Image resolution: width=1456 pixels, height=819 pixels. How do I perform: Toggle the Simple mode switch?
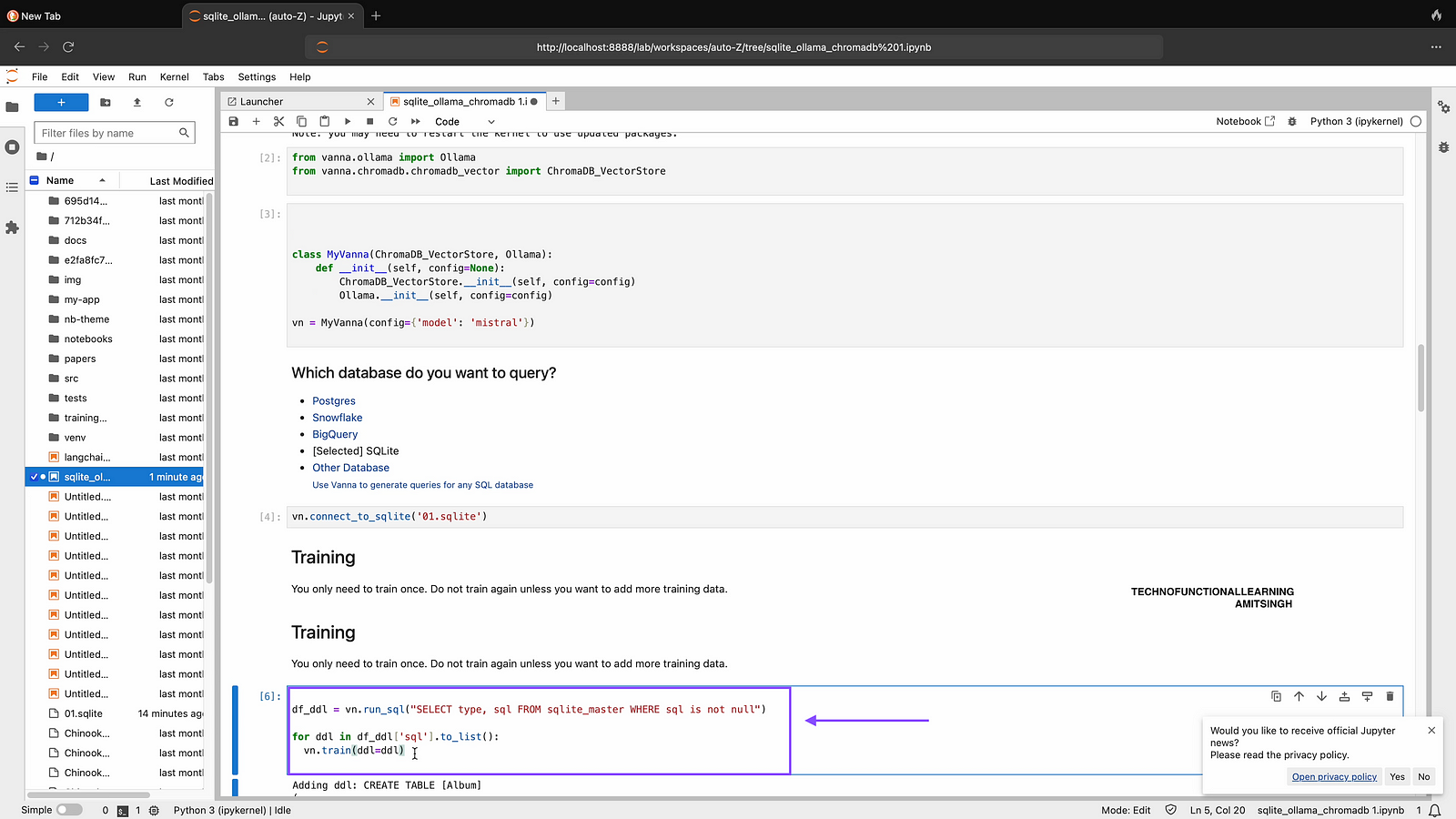point(68,810)
